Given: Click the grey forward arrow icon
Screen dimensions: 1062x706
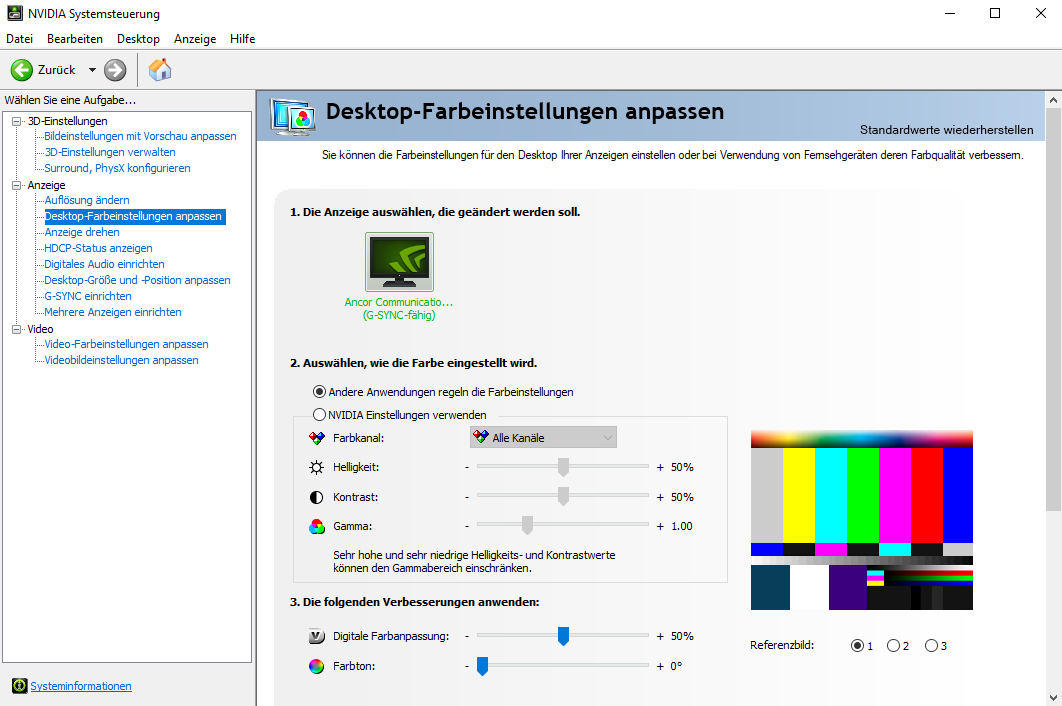Looking at the screenshot, I should (115, 70).
